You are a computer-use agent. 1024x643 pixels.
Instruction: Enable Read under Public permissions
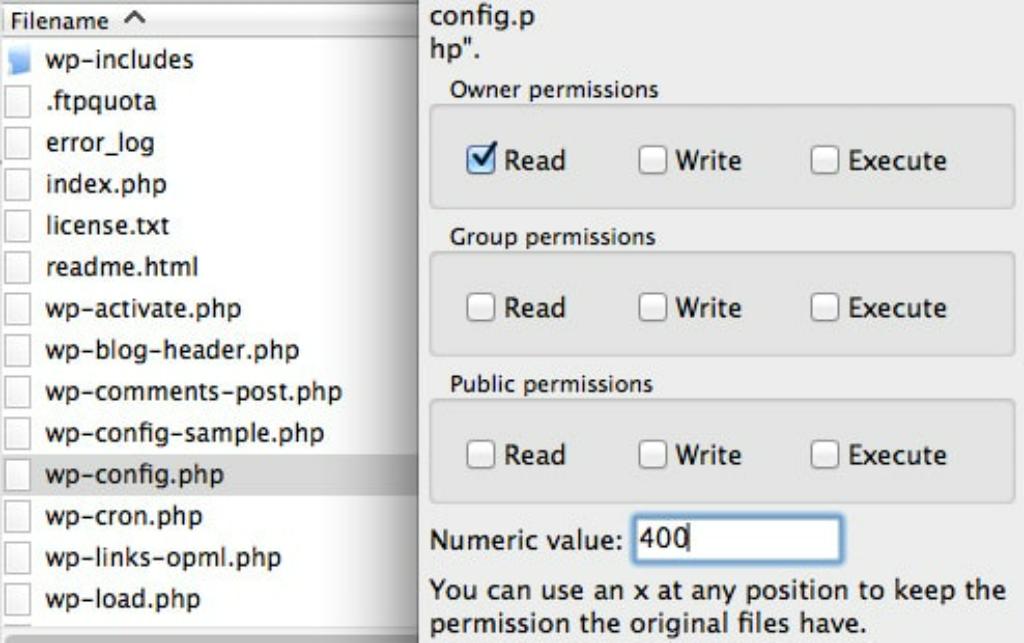pos(483,454)
